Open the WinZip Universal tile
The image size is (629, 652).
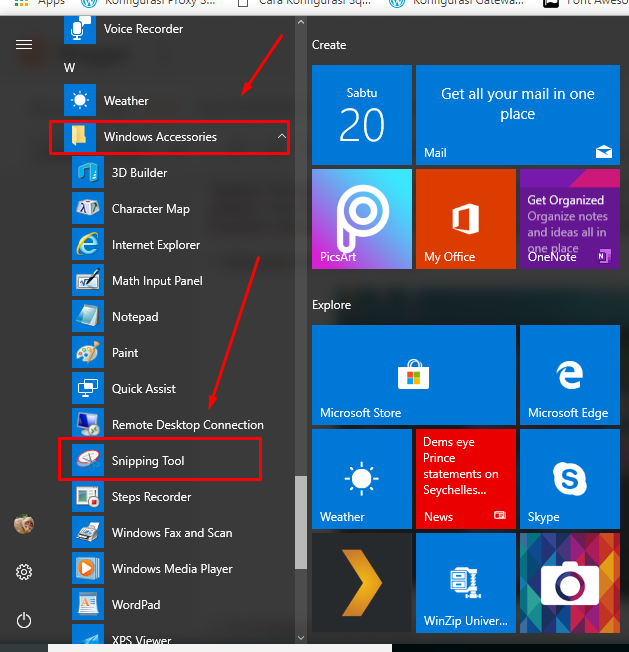click(466, 583)
